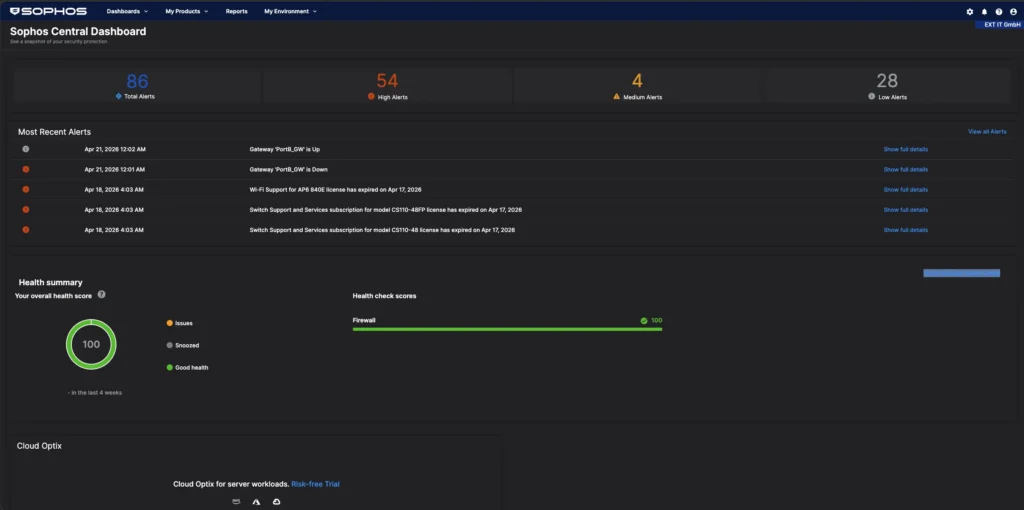Click 'Gateway 'PortB_GW' is Down' alert text
Screen dimensions: 1024x510
pos(289,170)
